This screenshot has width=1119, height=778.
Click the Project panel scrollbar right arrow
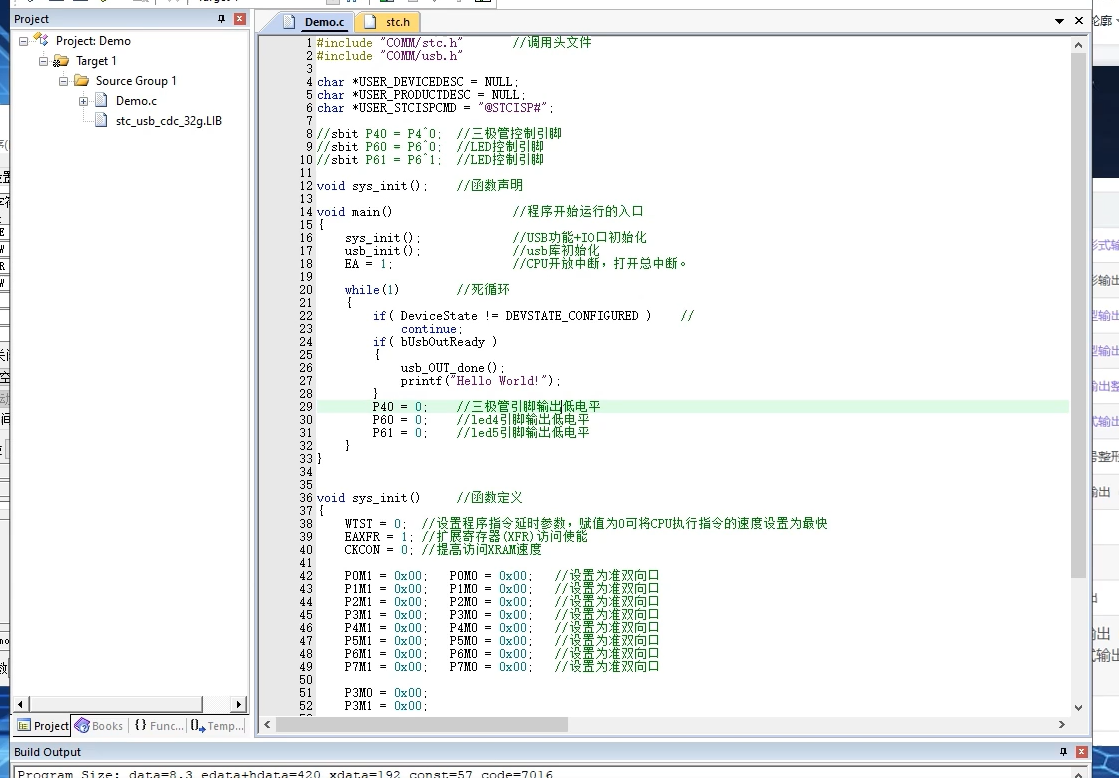(x=239, y=704)
